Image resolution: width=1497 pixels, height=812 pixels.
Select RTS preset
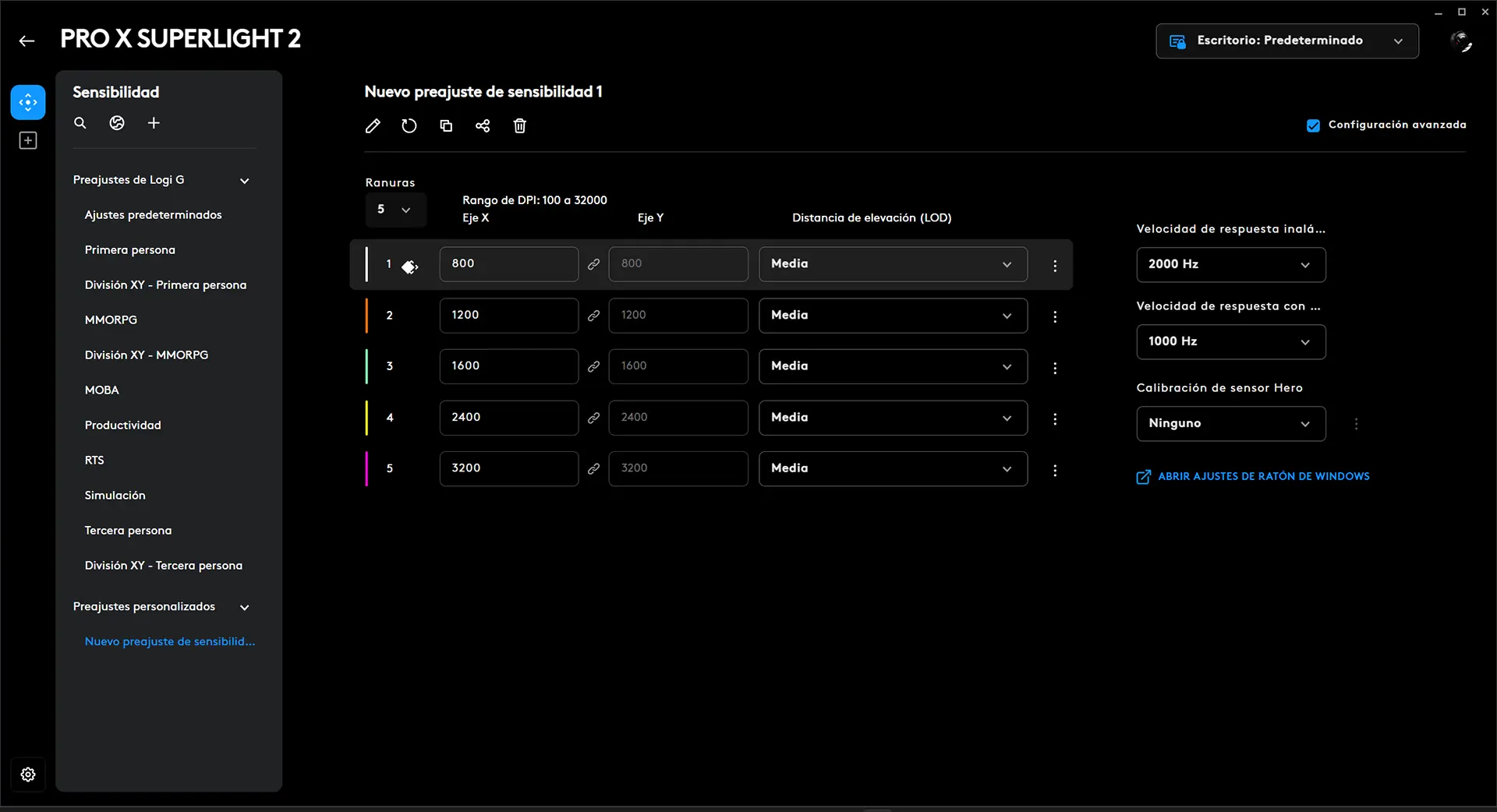(x=94, y=461)
